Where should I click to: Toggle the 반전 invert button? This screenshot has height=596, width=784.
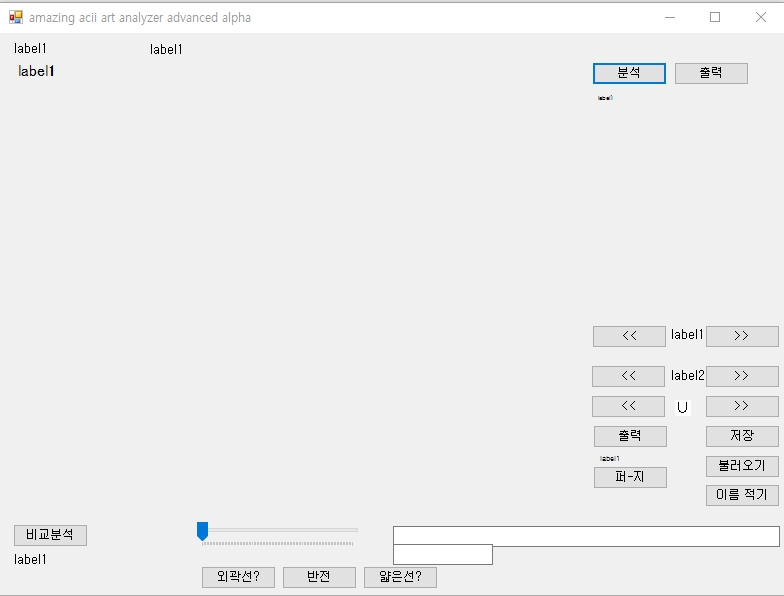coord(319,577)
